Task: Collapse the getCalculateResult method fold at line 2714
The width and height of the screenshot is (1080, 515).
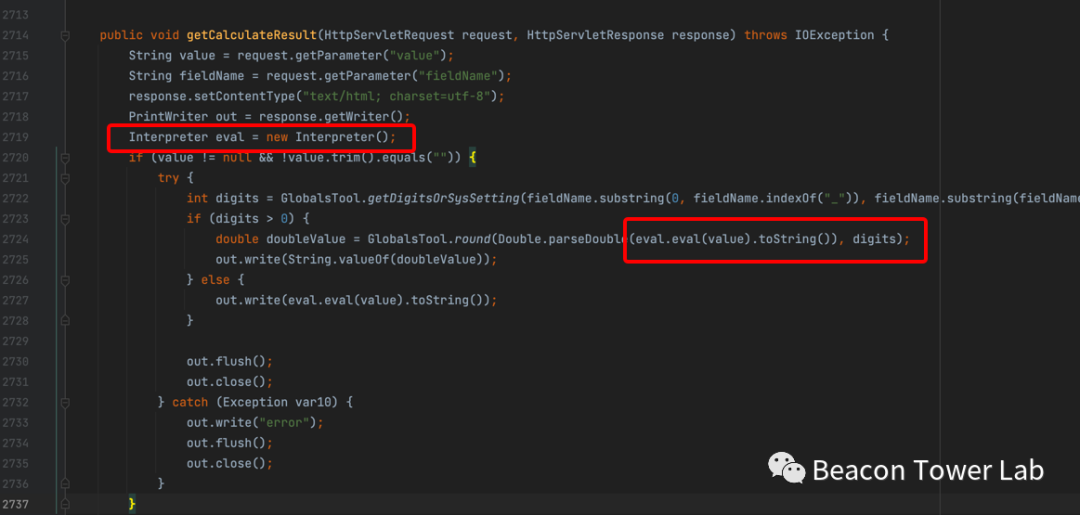Action: 65,36
